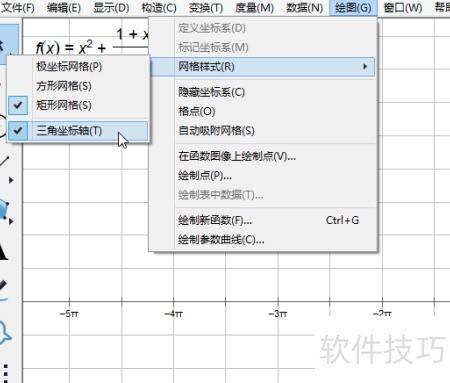The width and height of the screenshot is (450, 383).
Task: Open the 网格样式(R) submenu arrow
Action: point(365,67)
